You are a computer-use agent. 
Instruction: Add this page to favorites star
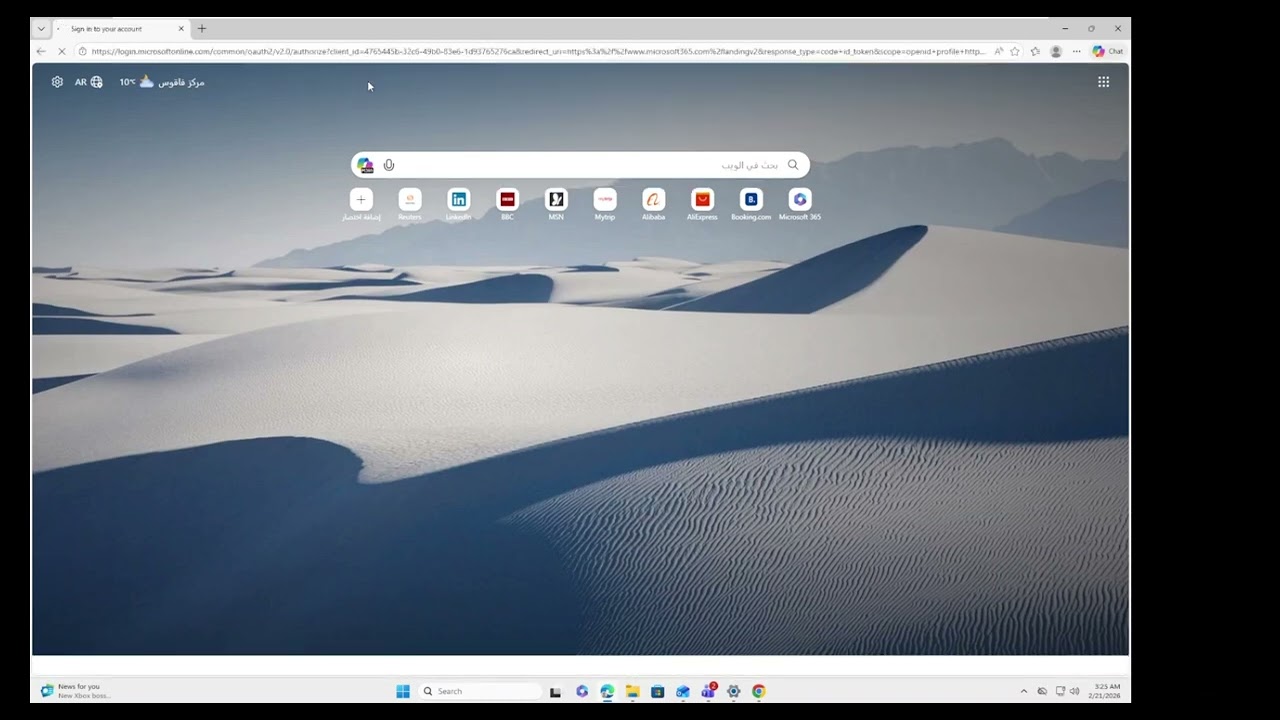coord(1015,51)
